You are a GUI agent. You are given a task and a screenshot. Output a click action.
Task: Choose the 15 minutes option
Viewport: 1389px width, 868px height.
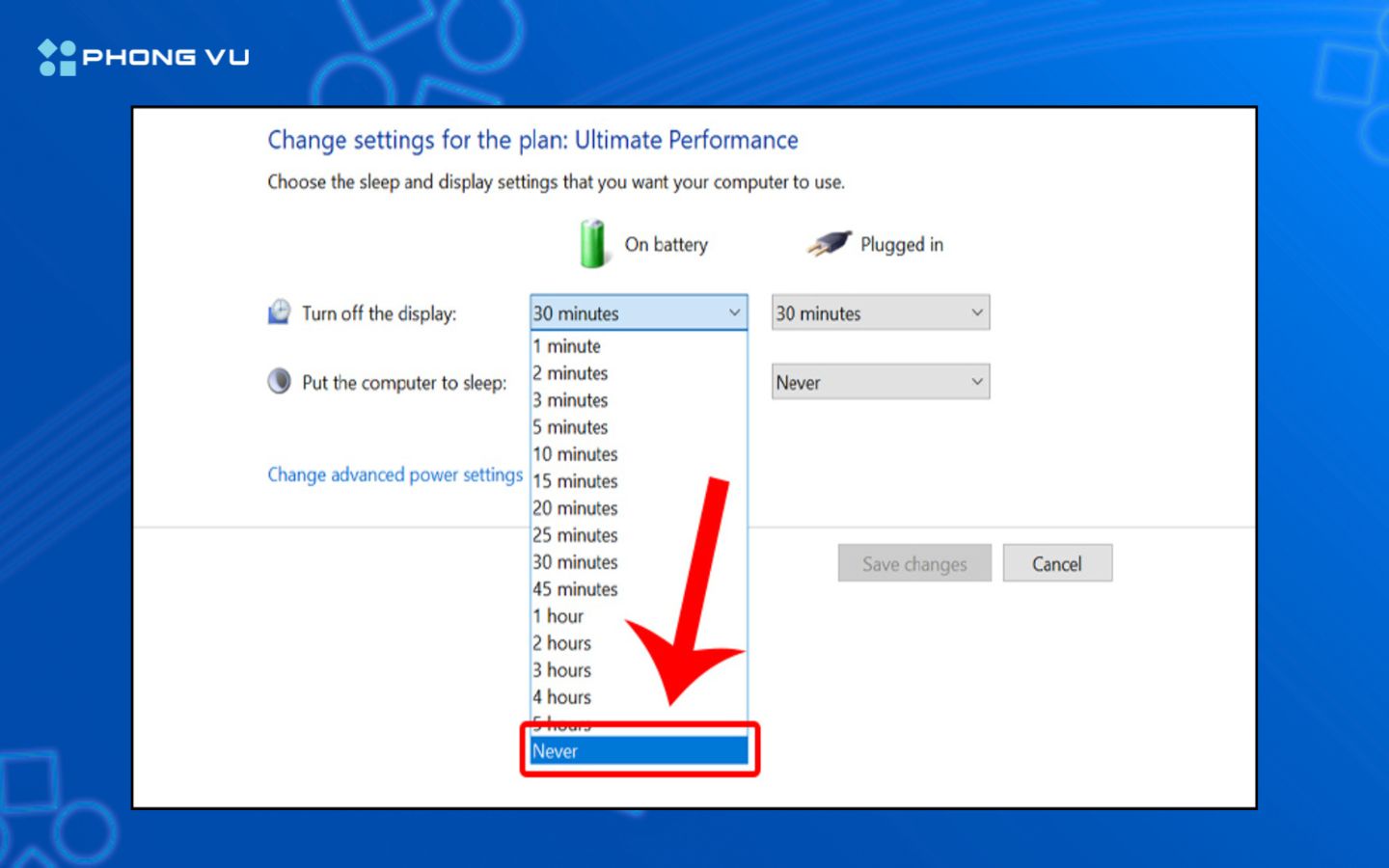tap(575, 481)
